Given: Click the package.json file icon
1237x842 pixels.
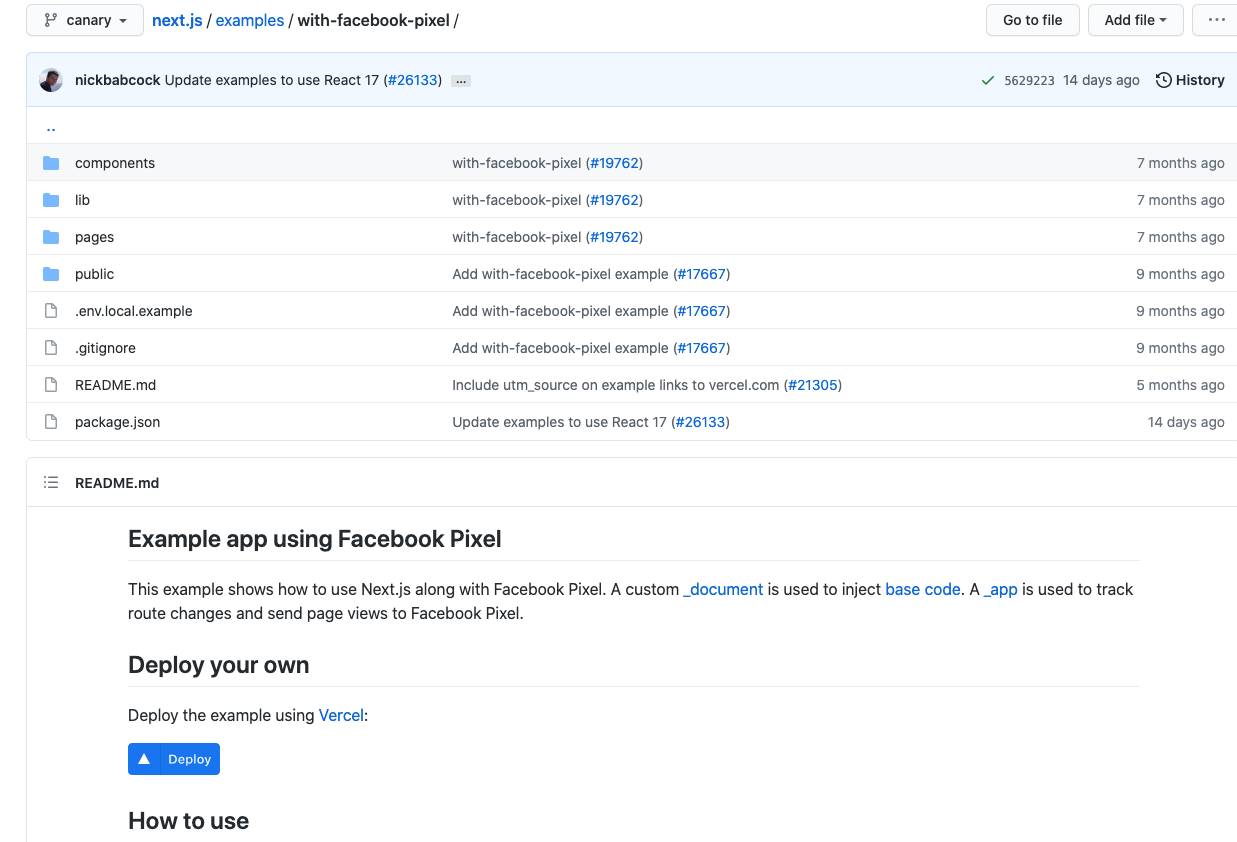Looking at the screenshot, I should (51, 422).
